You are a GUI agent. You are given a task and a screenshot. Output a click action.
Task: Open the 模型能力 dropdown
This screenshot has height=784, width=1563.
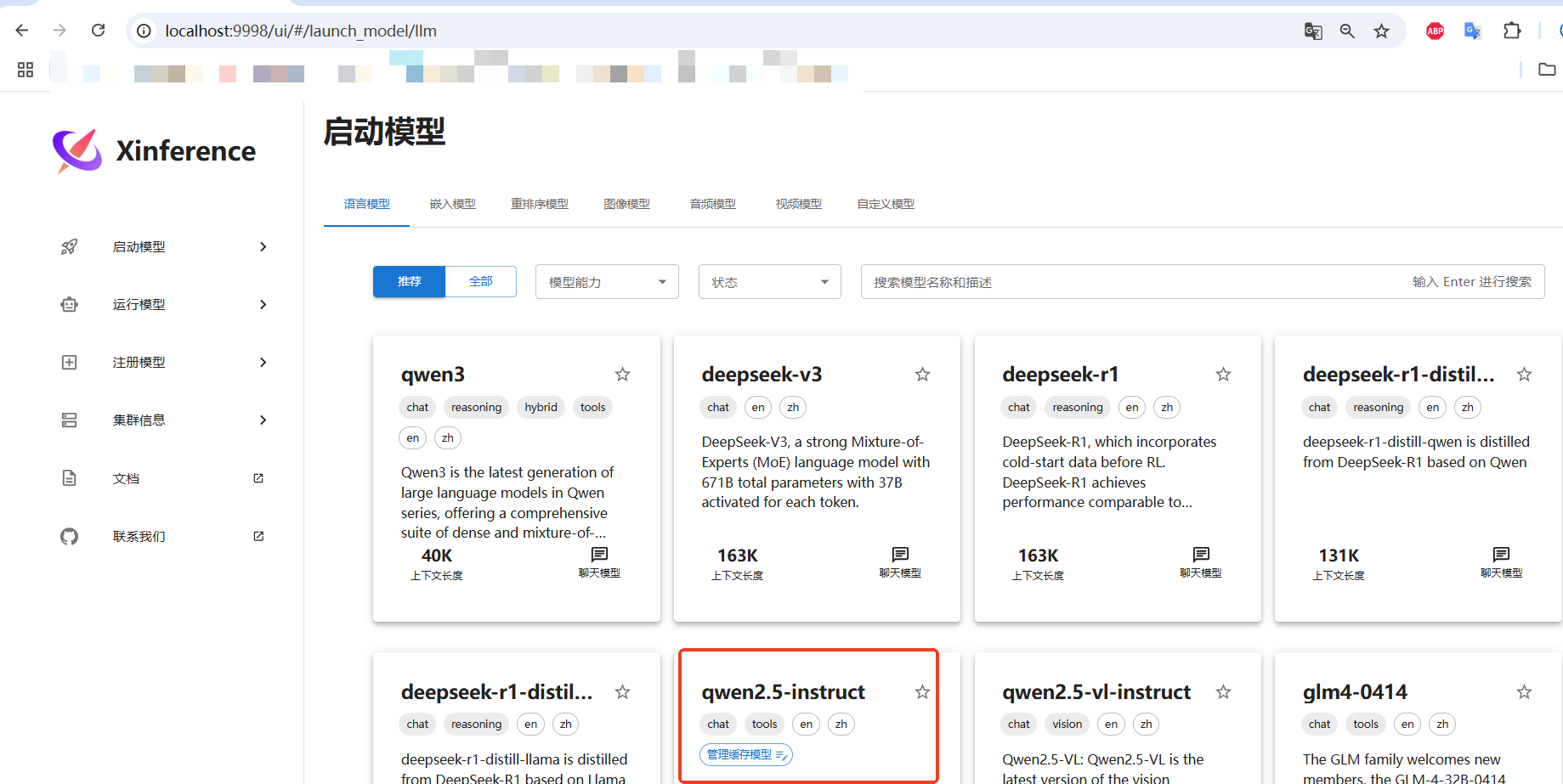607,282
